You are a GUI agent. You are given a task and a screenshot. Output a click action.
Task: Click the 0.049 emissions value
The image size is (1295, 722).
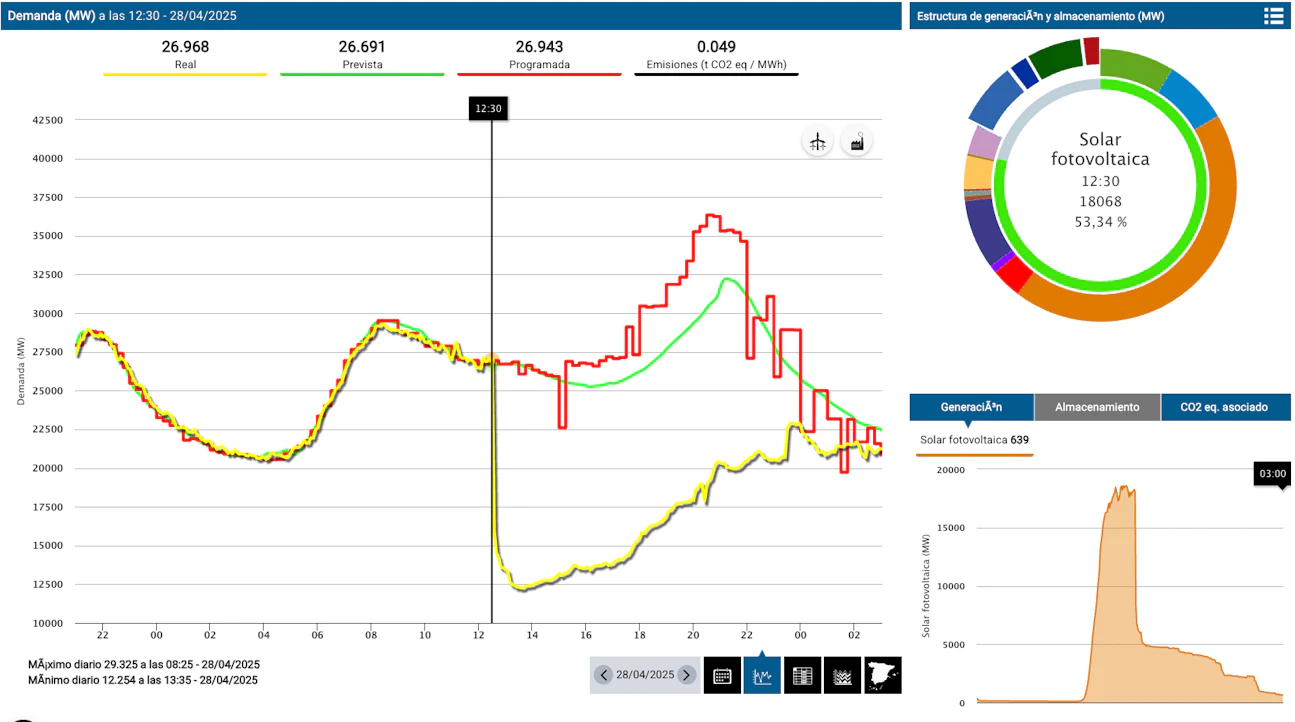pyautogui.click(x=717, y=46)
